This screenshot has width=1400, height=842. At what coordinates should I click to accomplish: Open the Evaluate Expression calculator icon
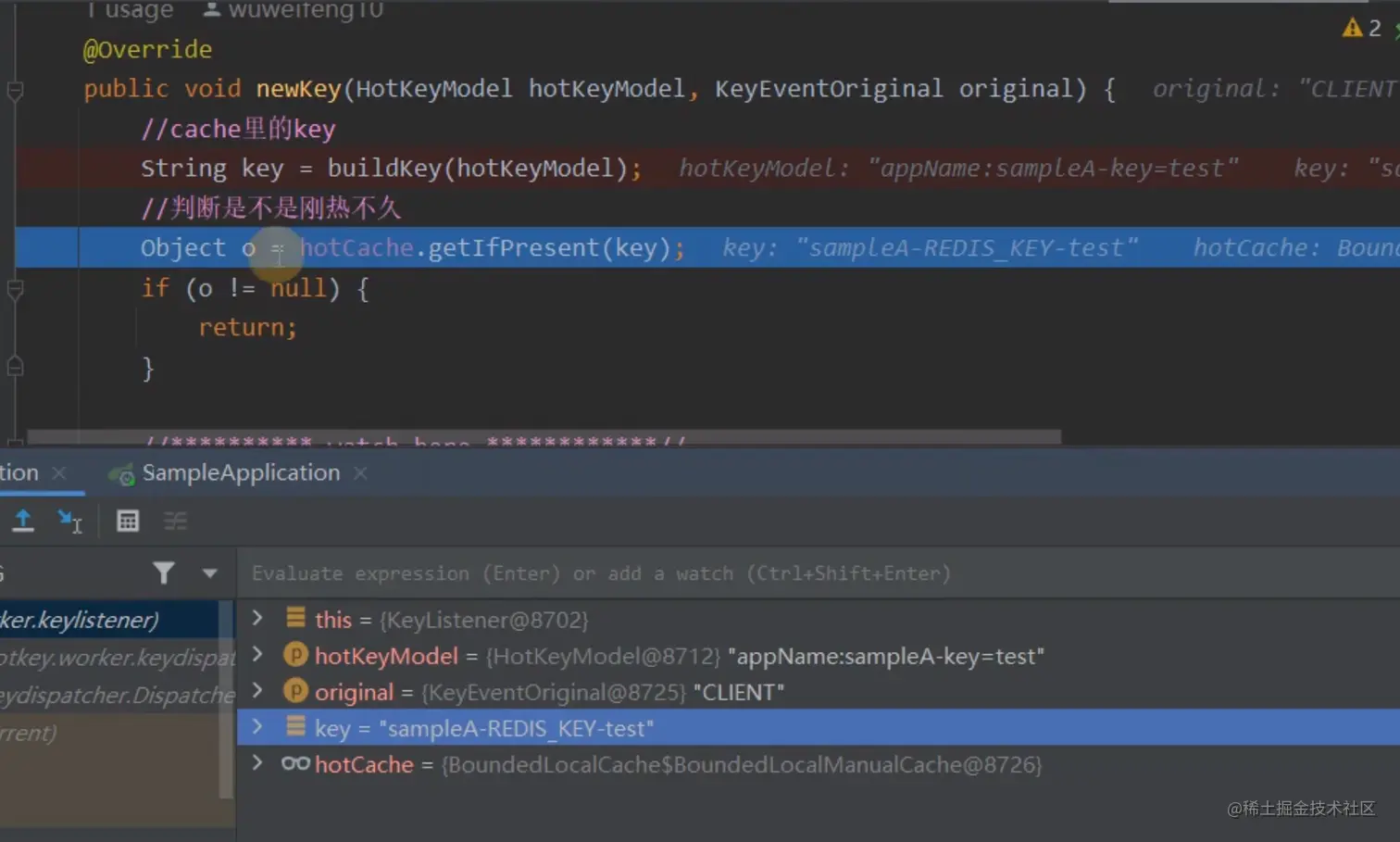[x=128, y=521]
